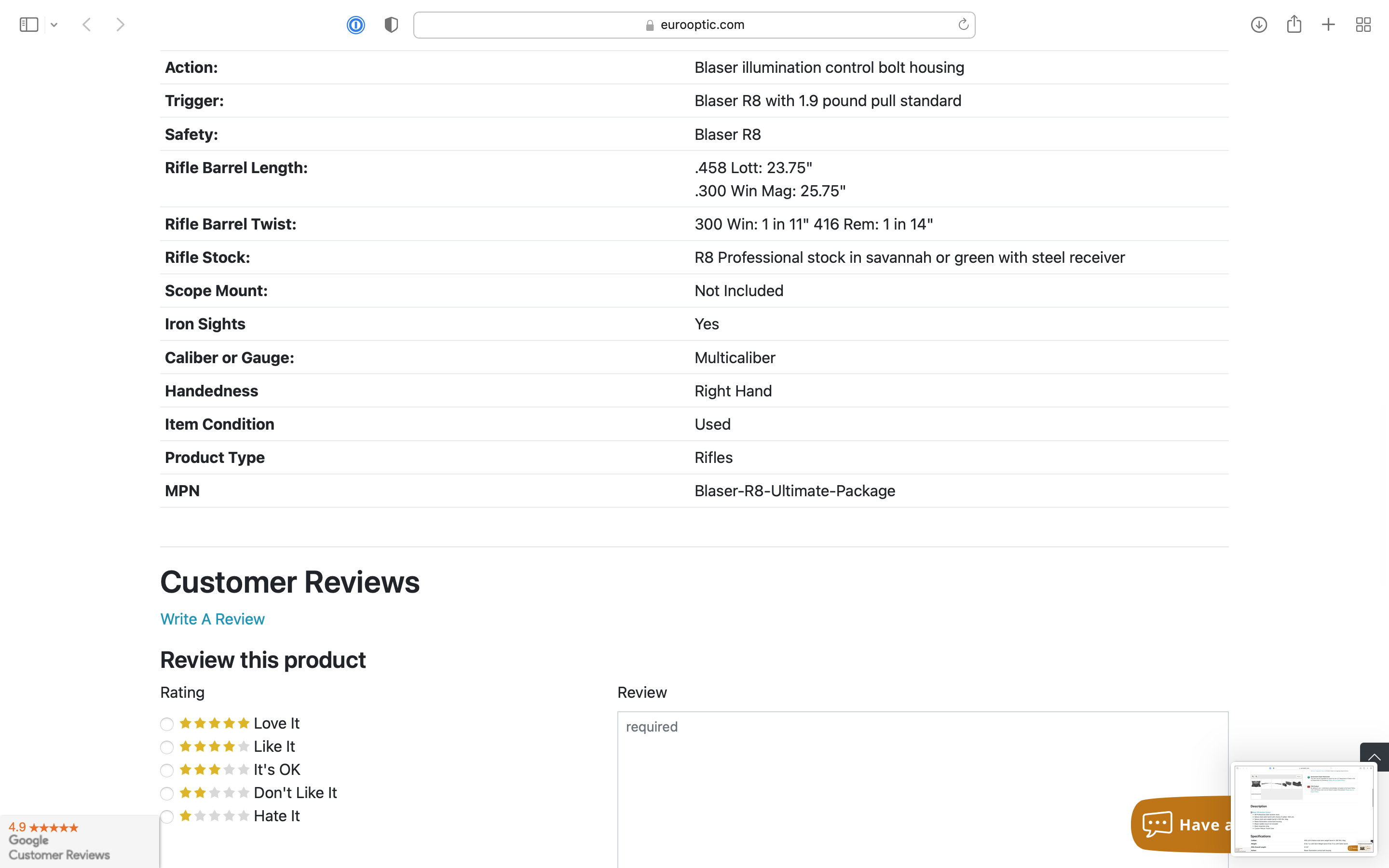Open the 1Password extension icon
This screenshot has width=1389, height=868.
coord(356,25)
